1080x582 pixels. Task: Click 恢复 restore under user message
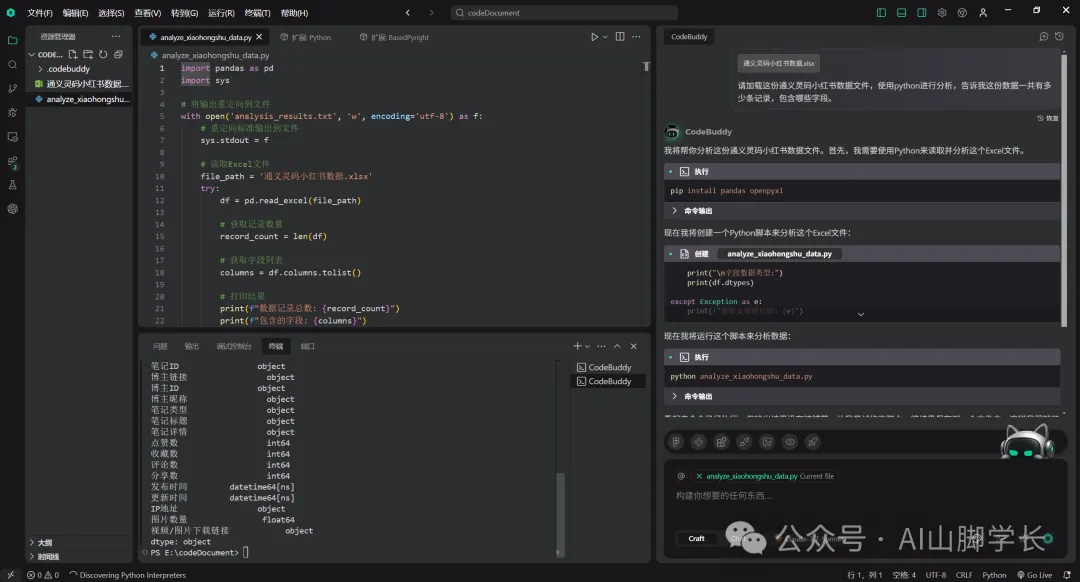[1048, 118]
